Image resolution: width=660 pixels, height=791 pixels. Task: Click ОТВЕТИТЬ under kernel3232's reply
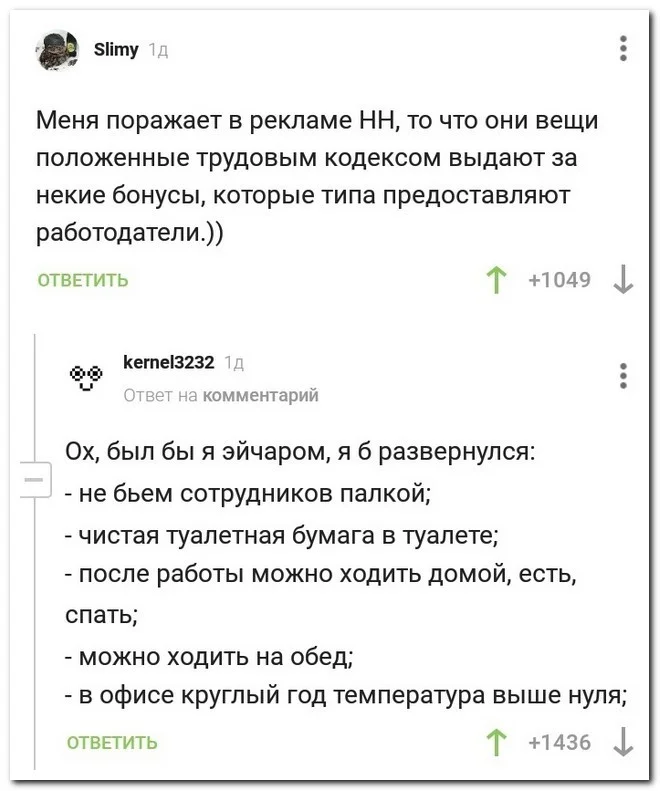[x=111, y=743]
